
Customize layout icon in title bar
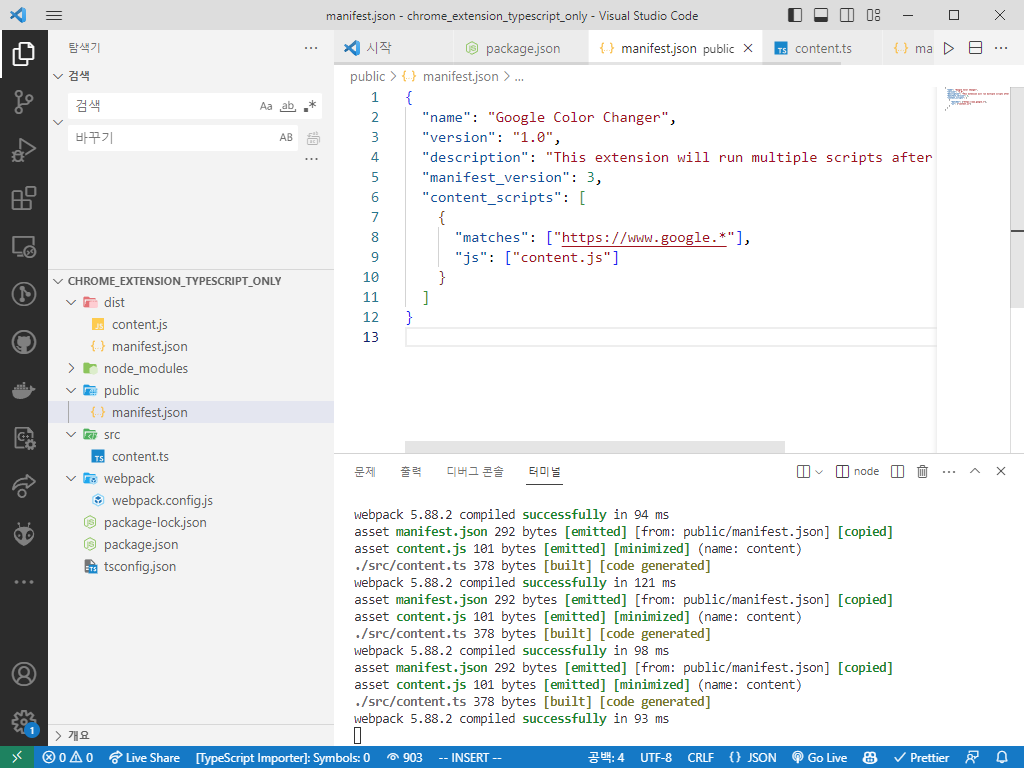click(x=873, y=15)
